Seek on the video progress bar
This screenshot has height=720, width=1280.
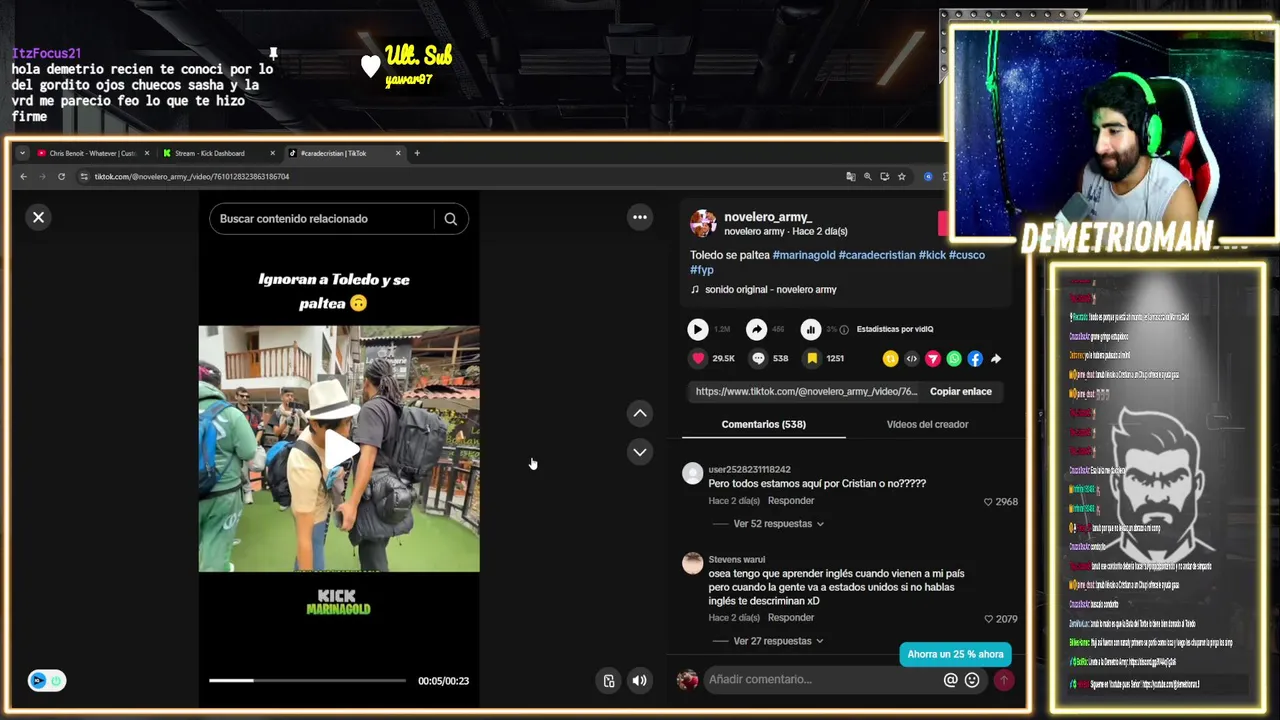[307, 681]
